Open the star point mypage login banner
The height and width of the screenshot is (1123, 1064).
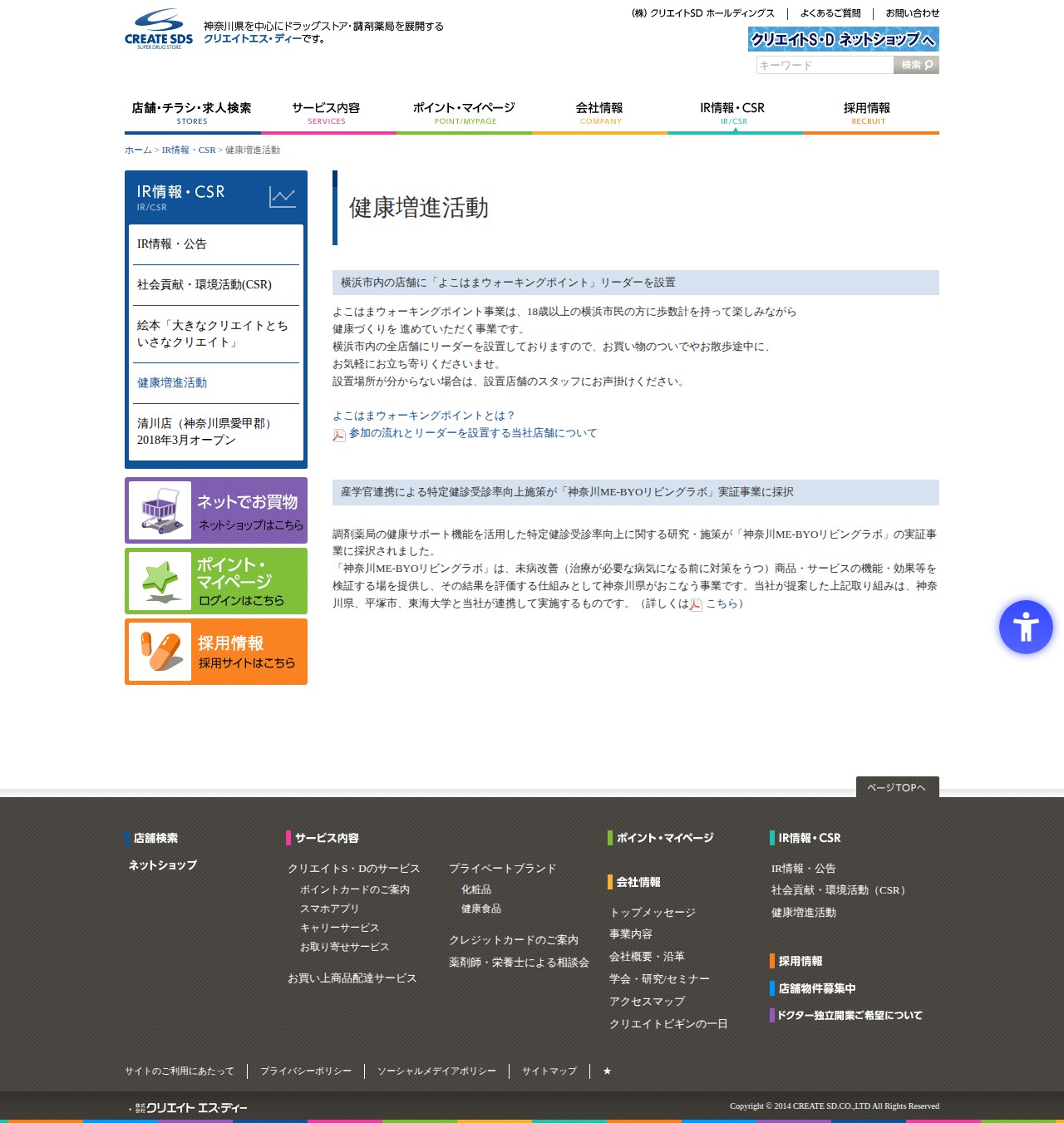(x=216, y=581)
